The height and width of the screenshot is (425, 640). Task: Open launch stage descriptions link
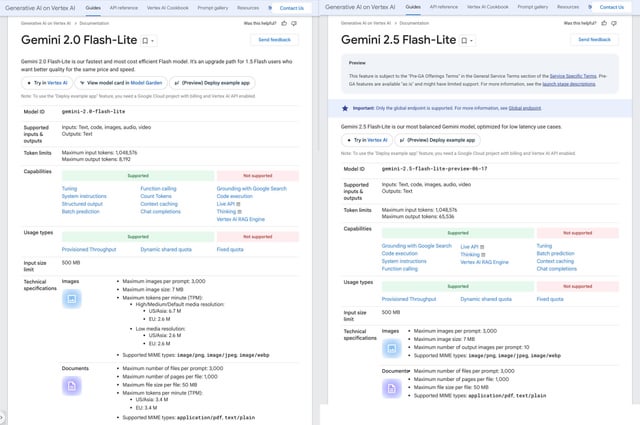[x=569, y=84]
